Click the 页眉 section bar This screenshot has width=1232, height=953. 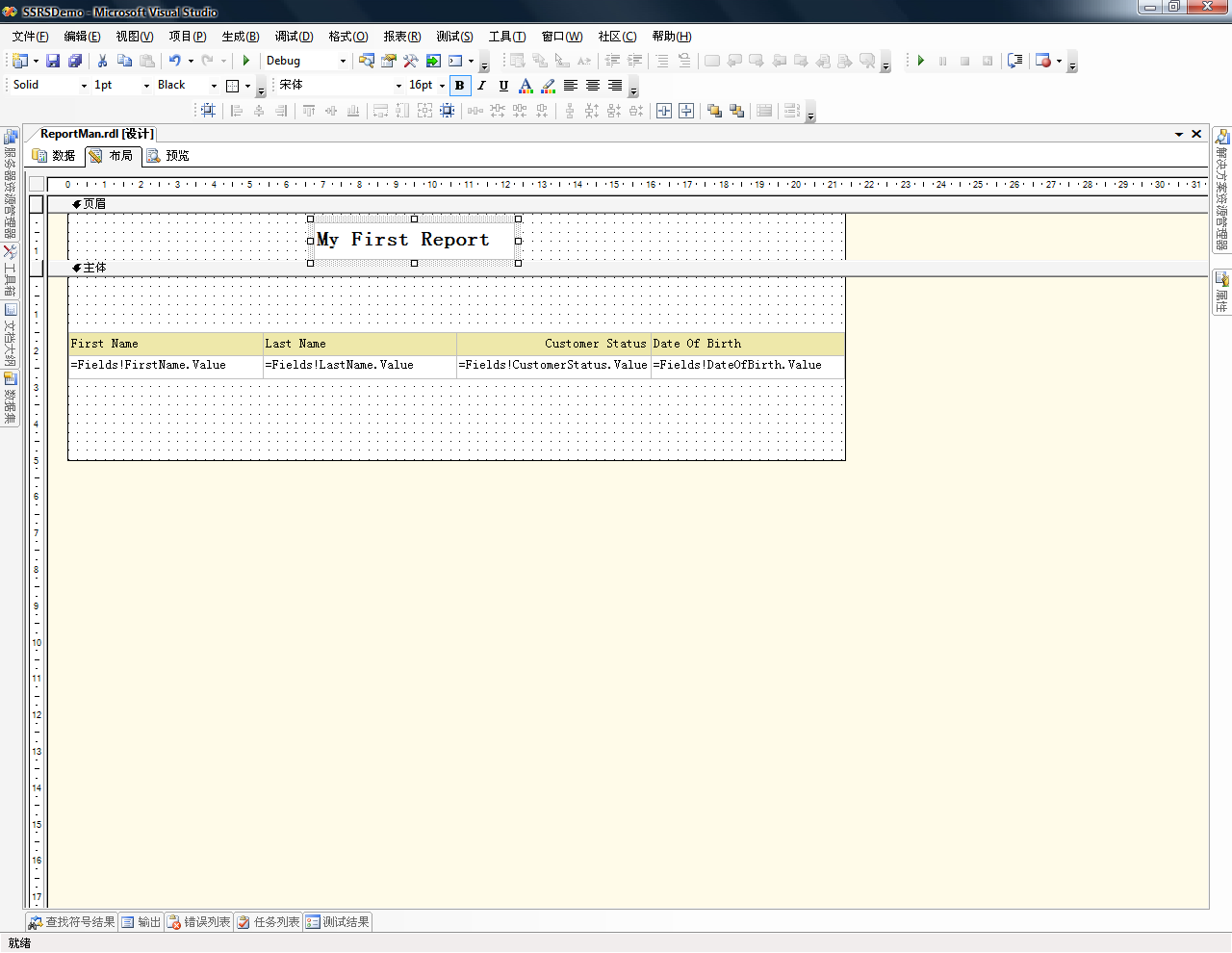(x=626, y=204)
